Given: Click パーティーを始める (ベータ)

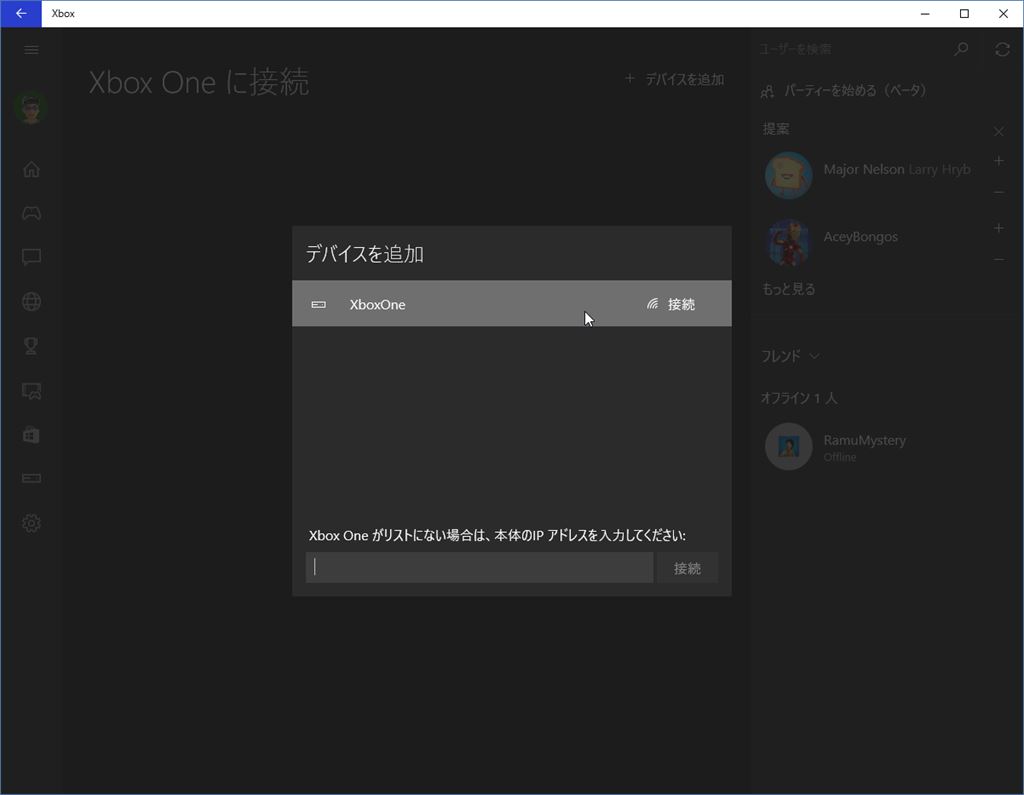Looking at the screenshot, I should click(844, 90).
